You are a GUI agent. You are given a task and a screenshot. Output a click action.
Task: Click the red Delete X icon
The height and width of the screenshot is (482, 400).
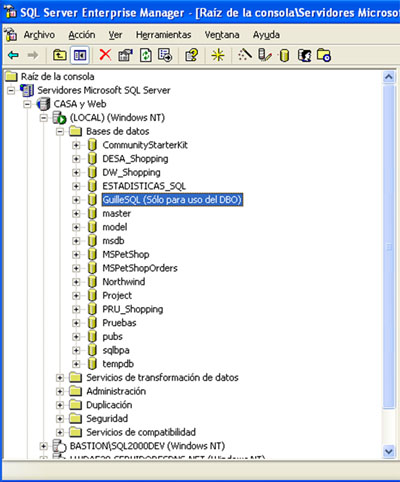[105, 55]
